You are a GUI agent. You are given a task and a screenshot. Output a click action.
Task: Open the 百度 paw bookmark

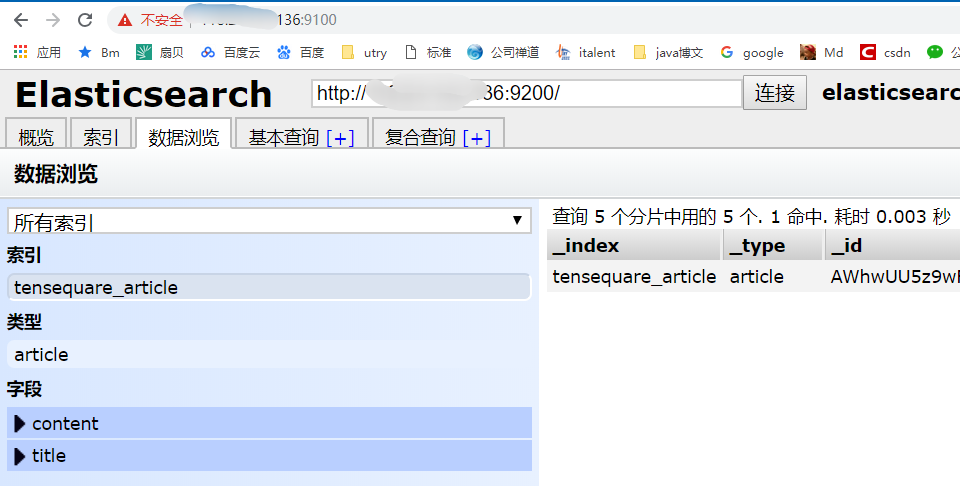(x=300, y=53)
